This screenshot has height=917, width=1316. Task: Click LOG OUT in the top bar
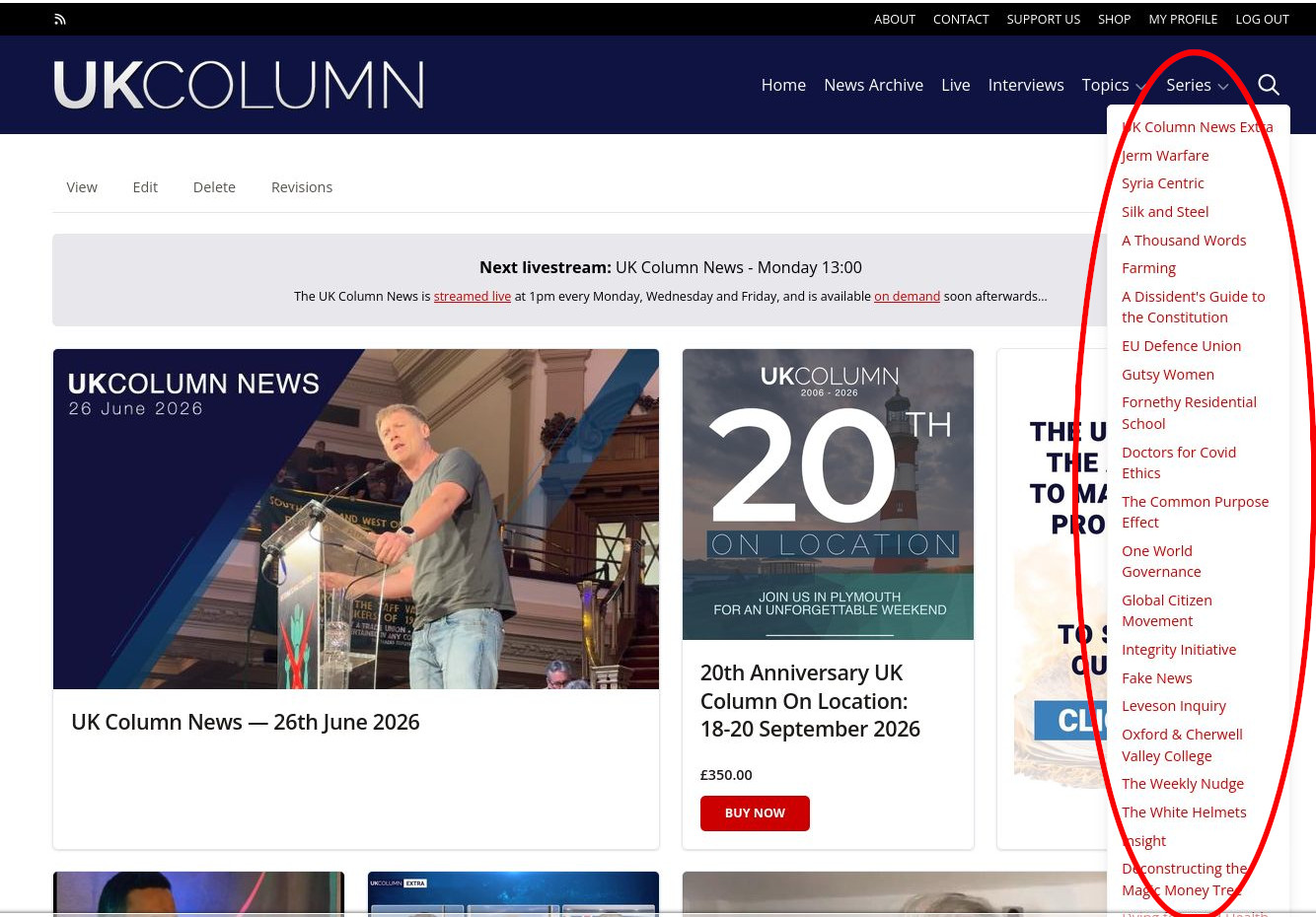pos(1262,19)
